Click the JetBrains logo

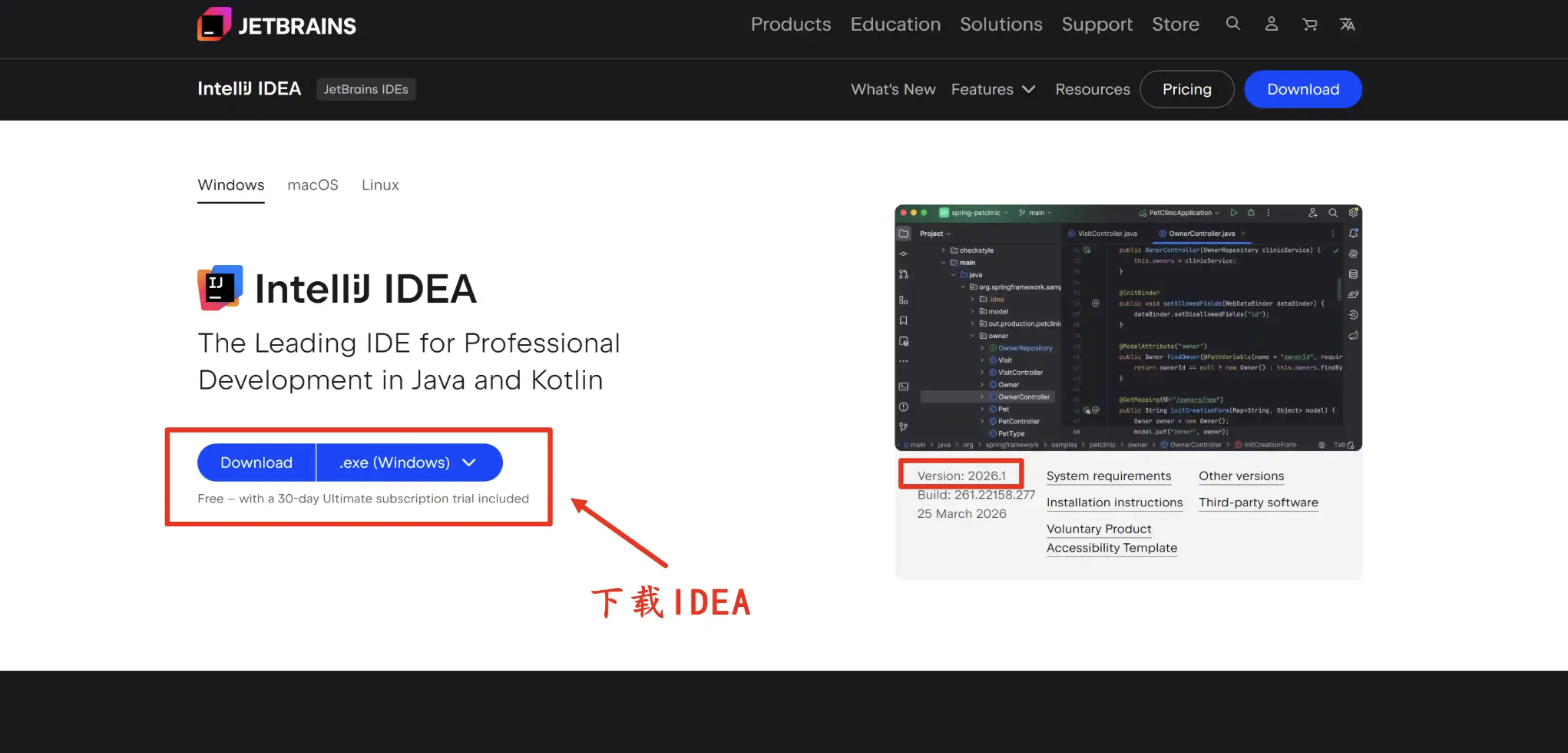tap(276, 25)
